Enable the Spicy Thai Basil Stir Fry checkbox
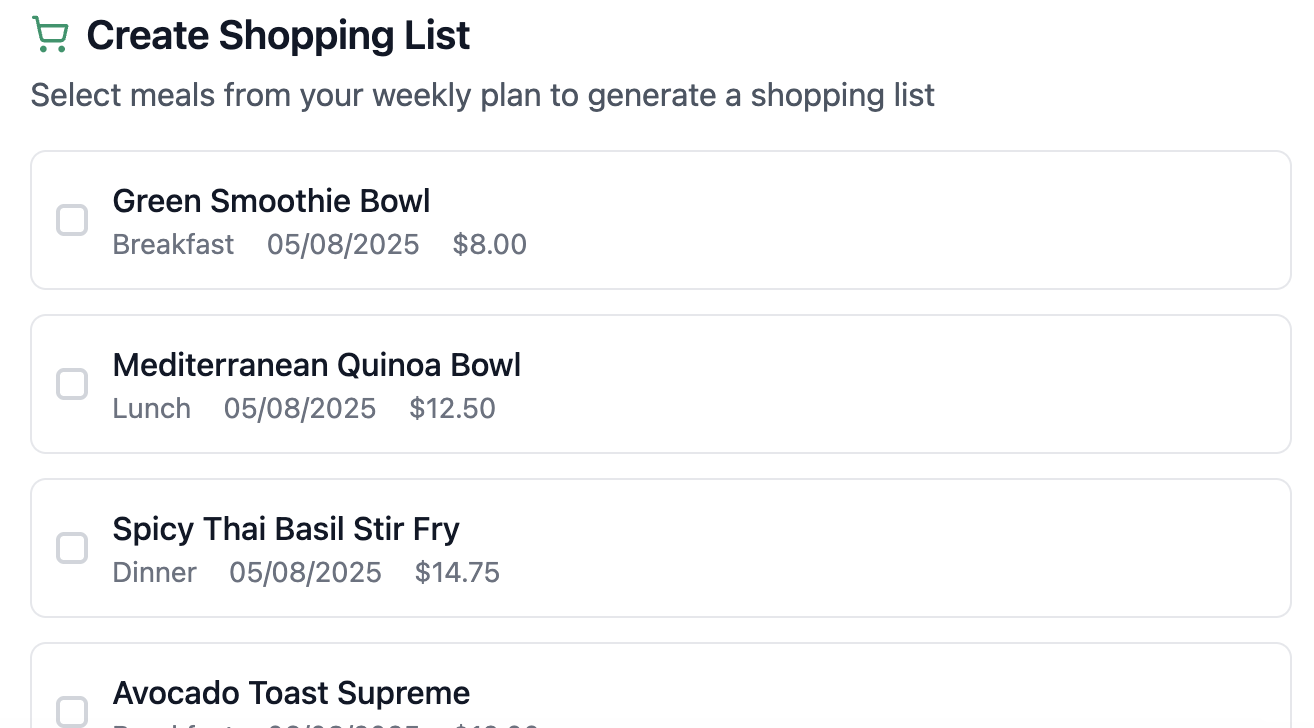Image resolution: width=1314 pixels, height=728 pixels. (x=72, y=548)
